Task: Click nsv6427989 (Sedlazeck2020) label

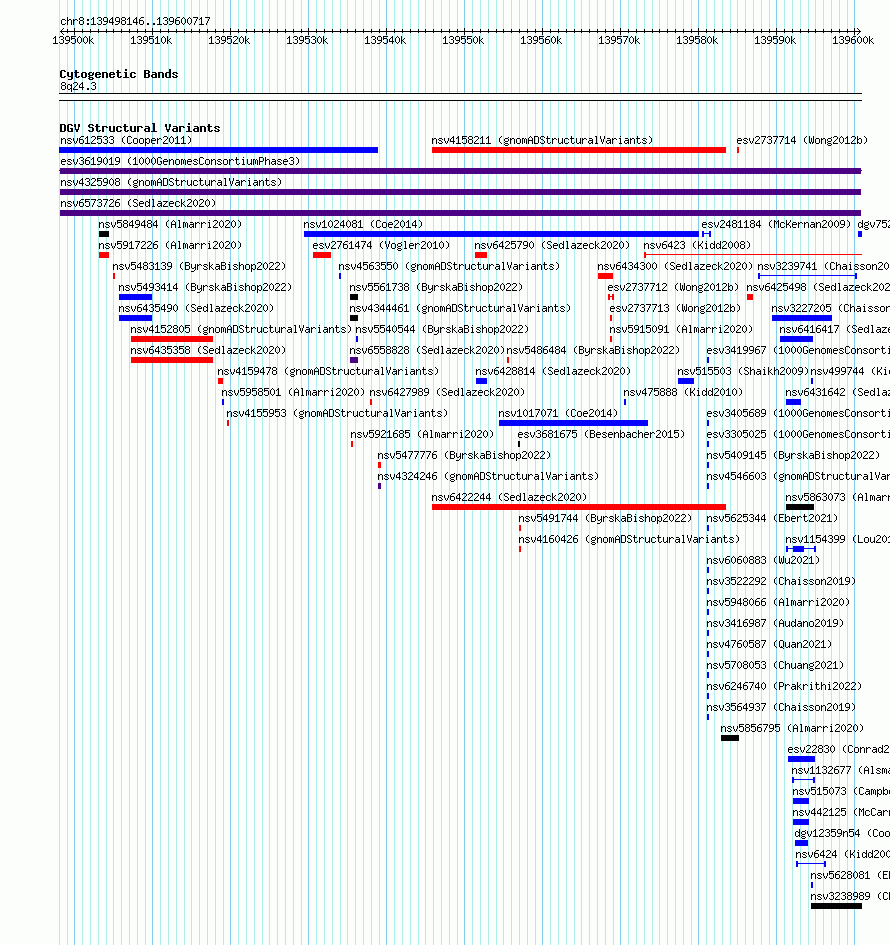Action: click(x=447, y=392)
